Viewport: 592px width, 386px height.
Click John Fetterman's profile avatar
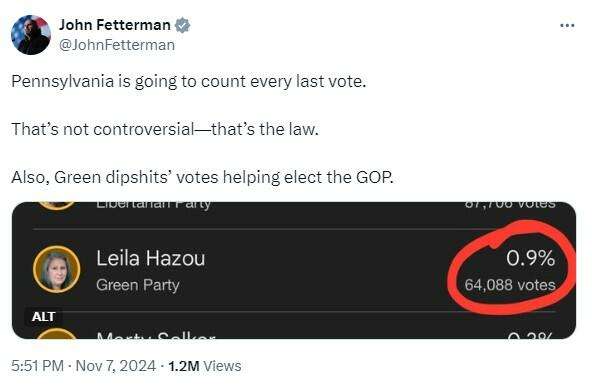pyautogui.click(x=31, y=35)
